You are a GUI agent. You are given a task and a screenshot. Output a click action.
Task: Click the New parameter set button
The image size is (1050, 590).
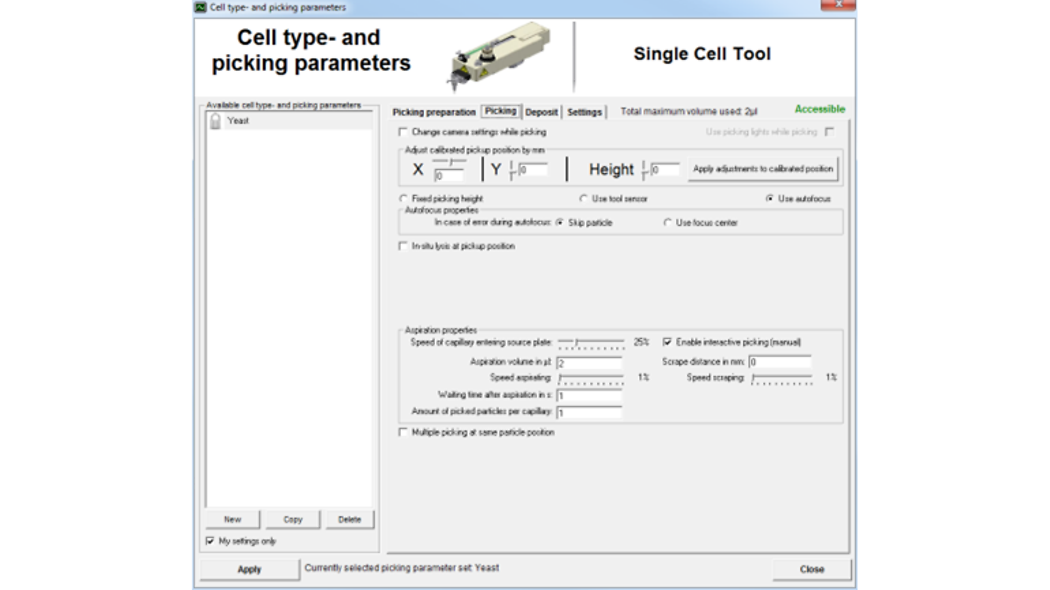[232, 520]
